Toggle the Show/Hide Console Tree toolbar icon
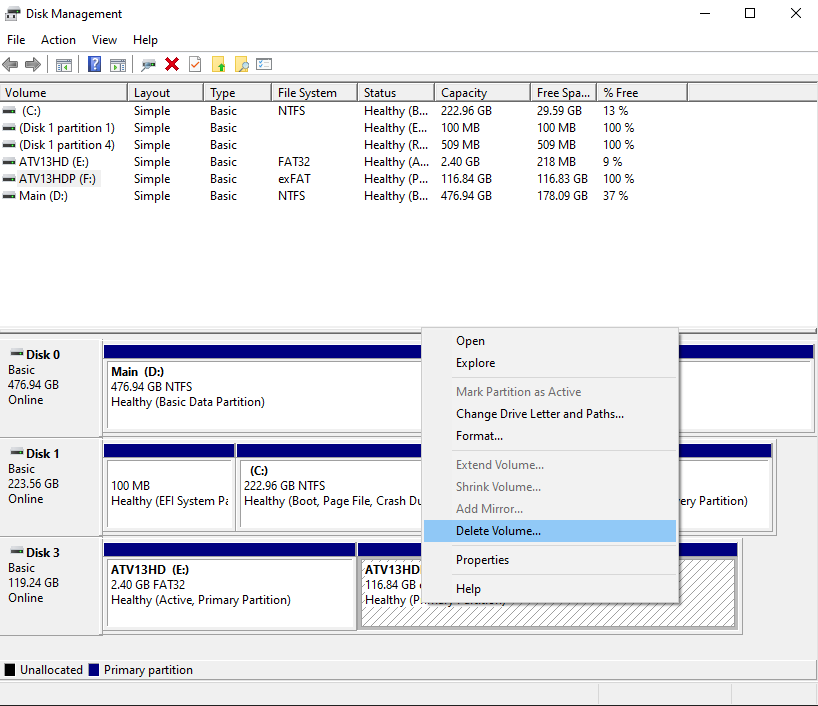This screenshot has width=818, height=706. (66, 64)
